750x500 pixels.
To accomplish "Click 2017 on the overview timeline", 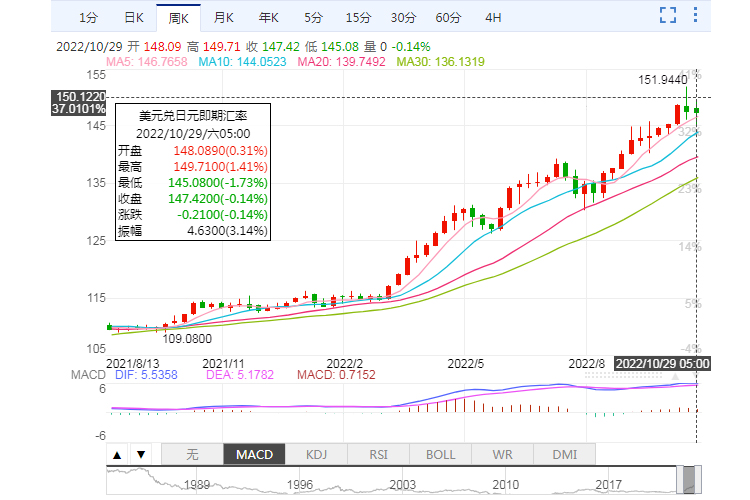I will 608,485.
